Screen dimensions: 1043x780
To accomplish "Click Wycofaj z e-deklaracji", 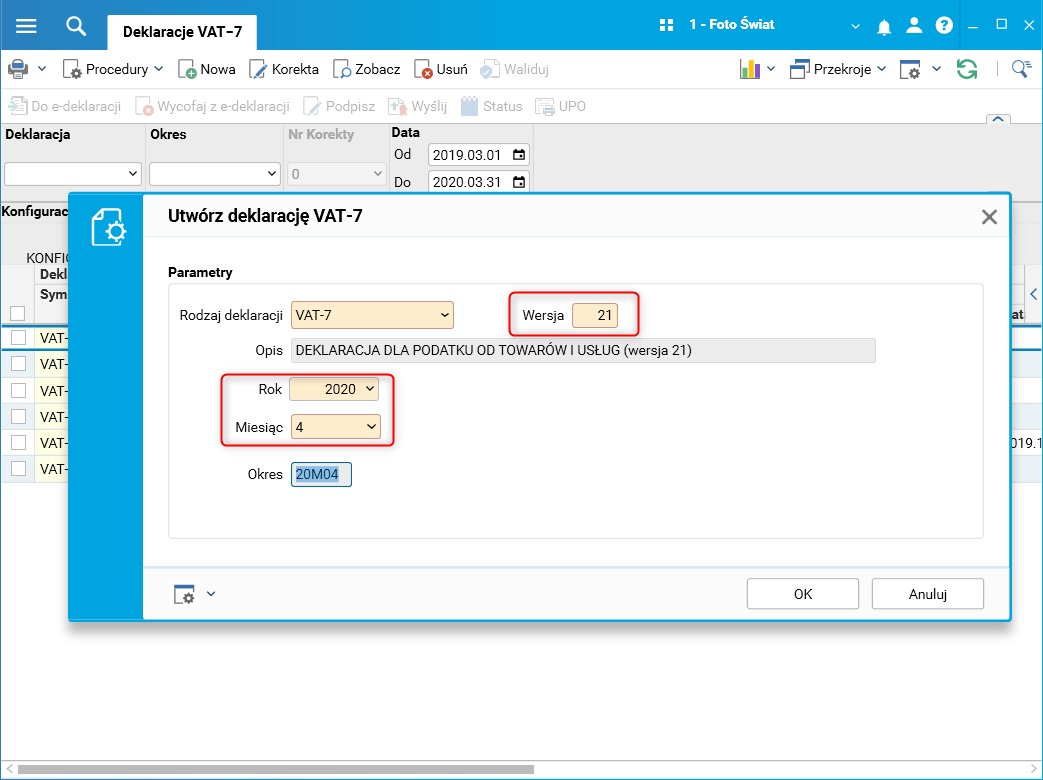I will tap(212, 106).
